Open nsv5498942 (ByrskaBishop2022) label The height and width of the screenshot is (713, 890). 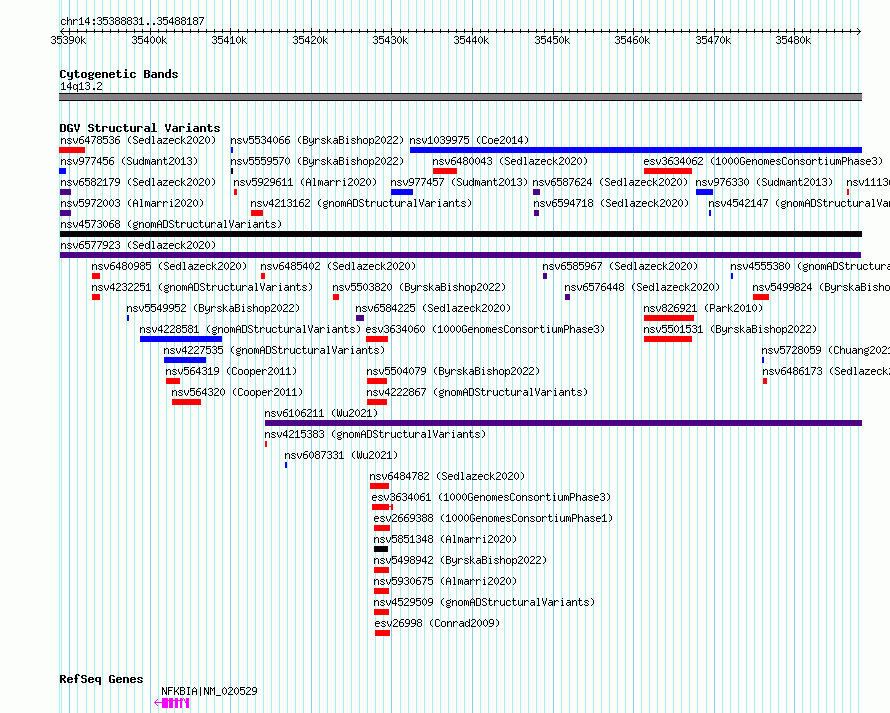coord(460,560)
